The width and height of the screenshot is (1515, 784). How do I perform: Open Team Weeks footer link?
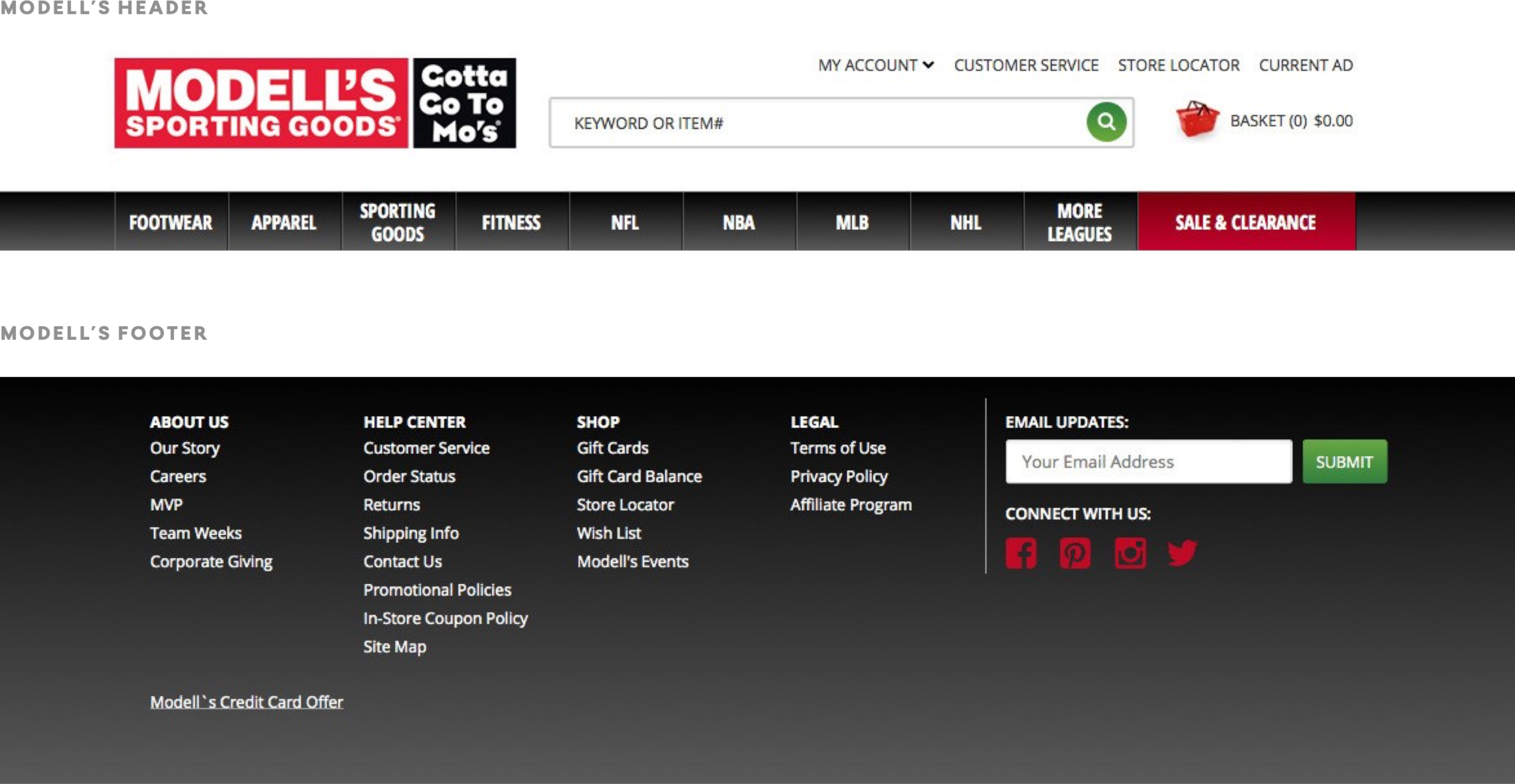coord(196,533)
